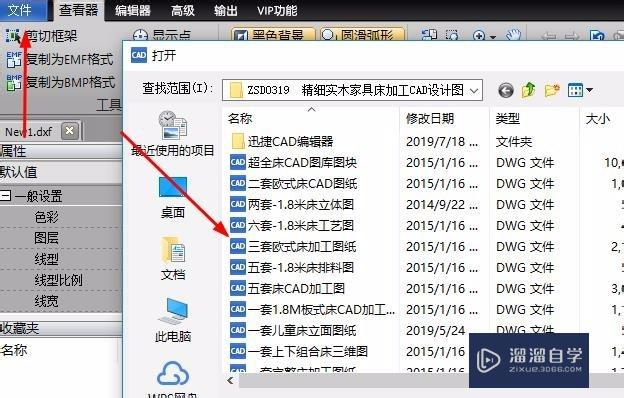Select the New1.dxf tab
This screenshot has width=624, height=398.
(29, 131)
